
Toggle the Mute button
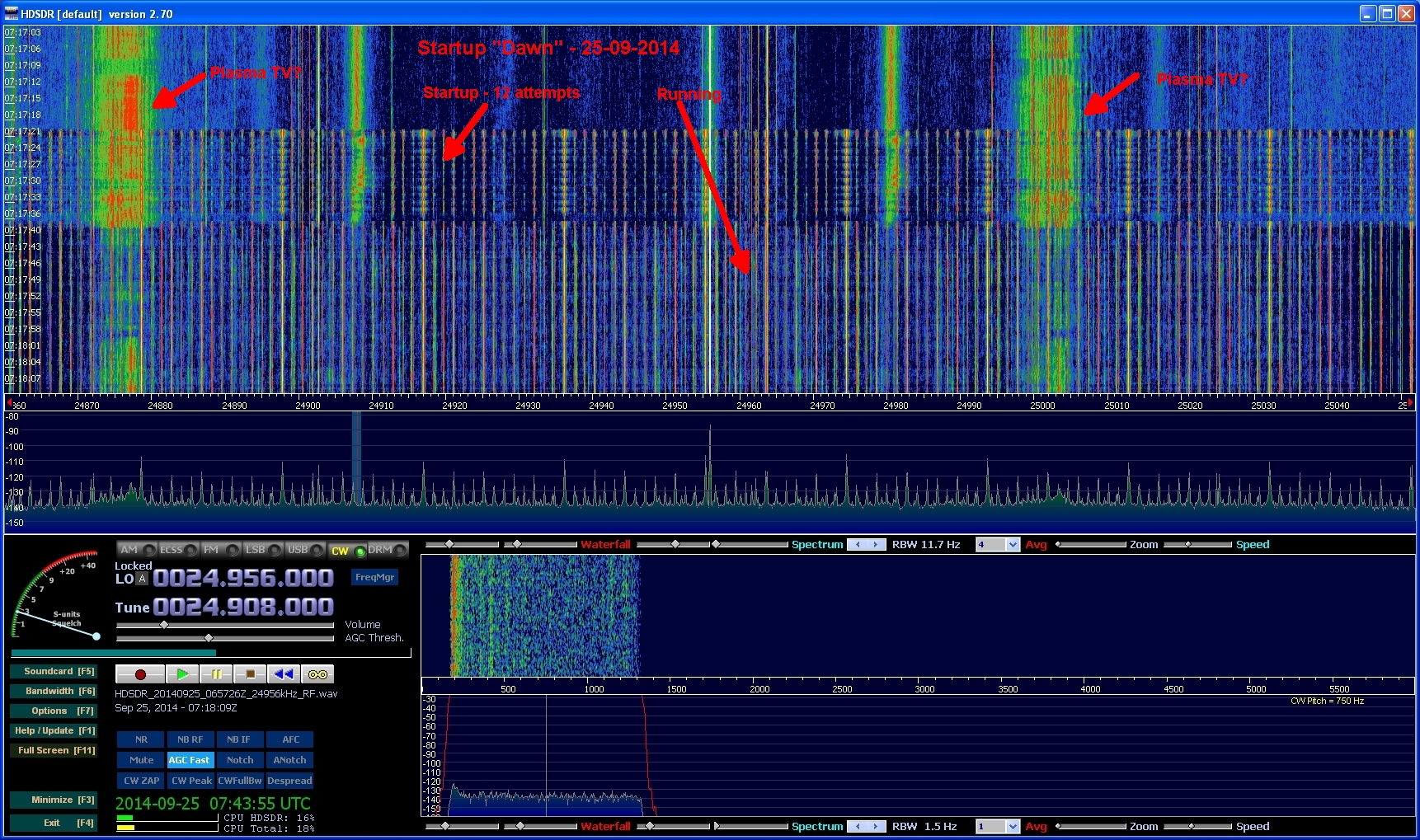pos(141,760)
